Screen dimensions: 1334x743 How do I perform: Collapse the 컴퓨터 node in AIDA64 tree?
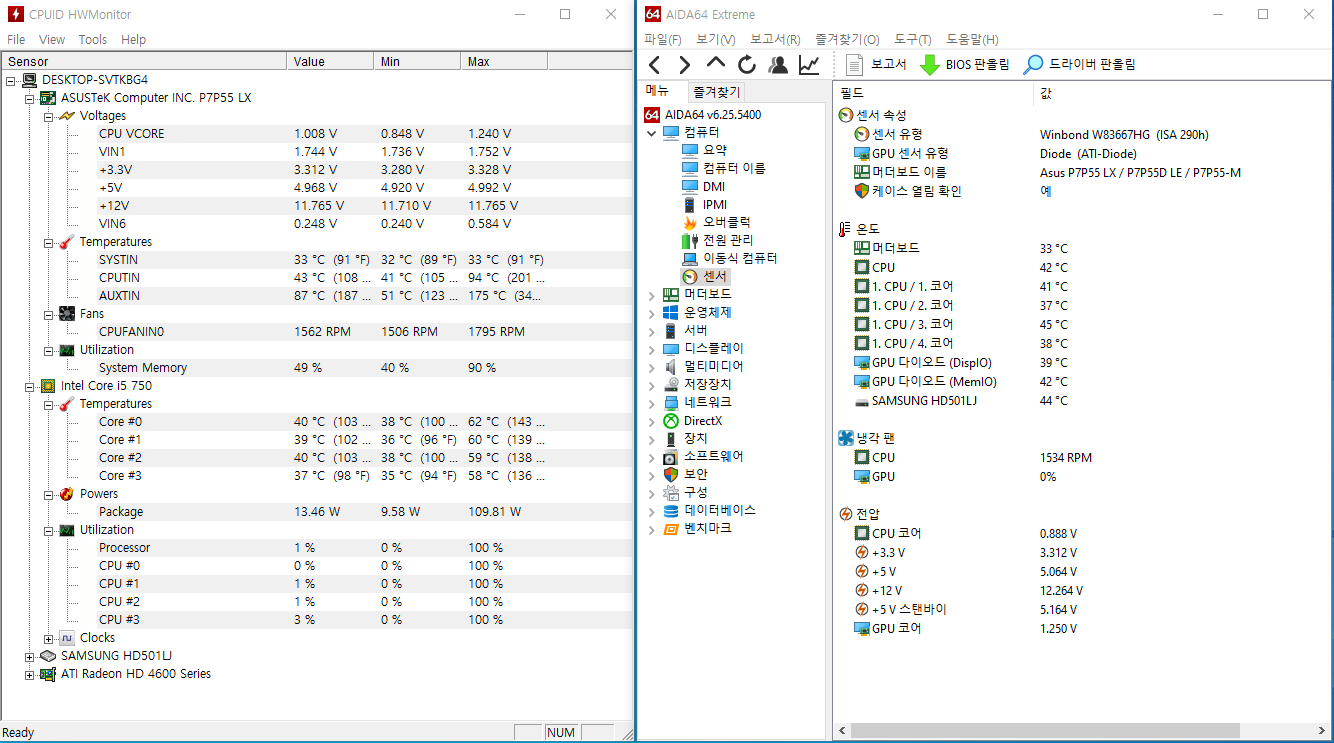(x=652, y=132)
